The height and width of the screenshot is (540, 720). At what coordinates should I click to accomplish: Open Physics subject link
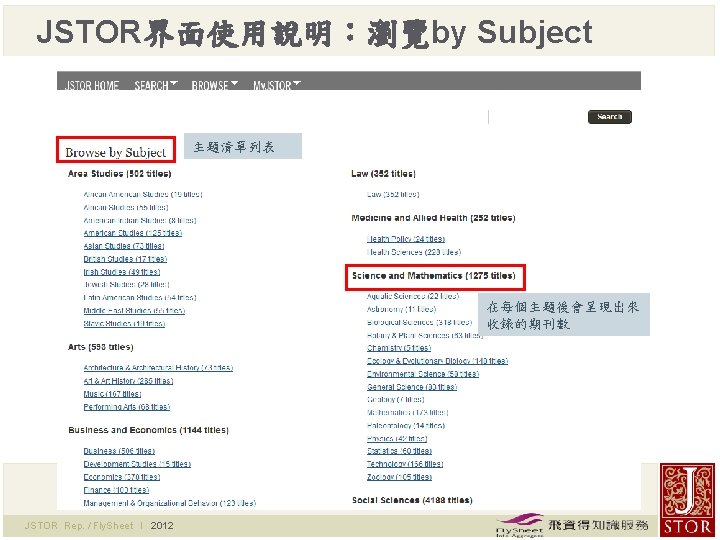pyautogui.click(x=397, y=439)
